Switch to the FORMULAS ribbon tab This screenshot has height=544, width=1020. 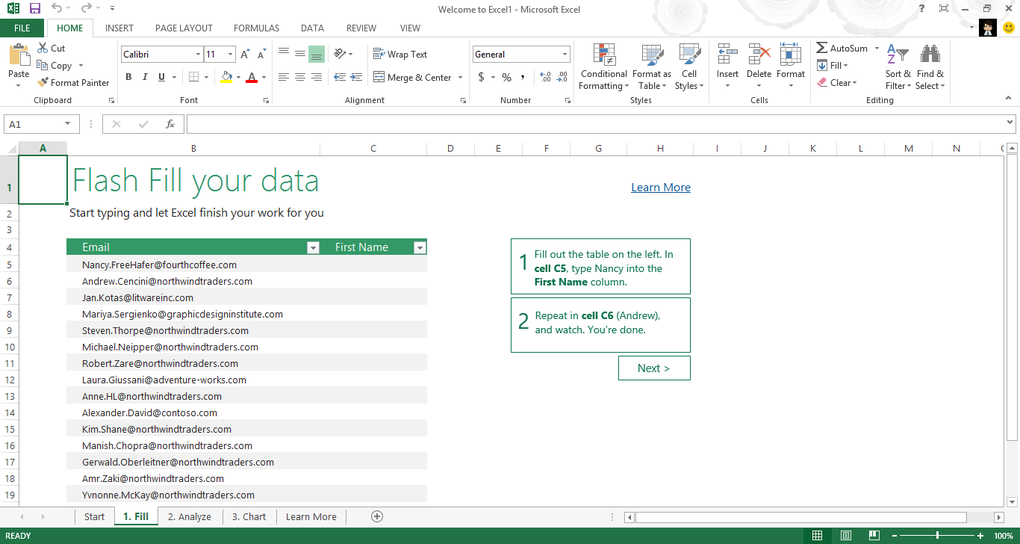pos(257,28)
